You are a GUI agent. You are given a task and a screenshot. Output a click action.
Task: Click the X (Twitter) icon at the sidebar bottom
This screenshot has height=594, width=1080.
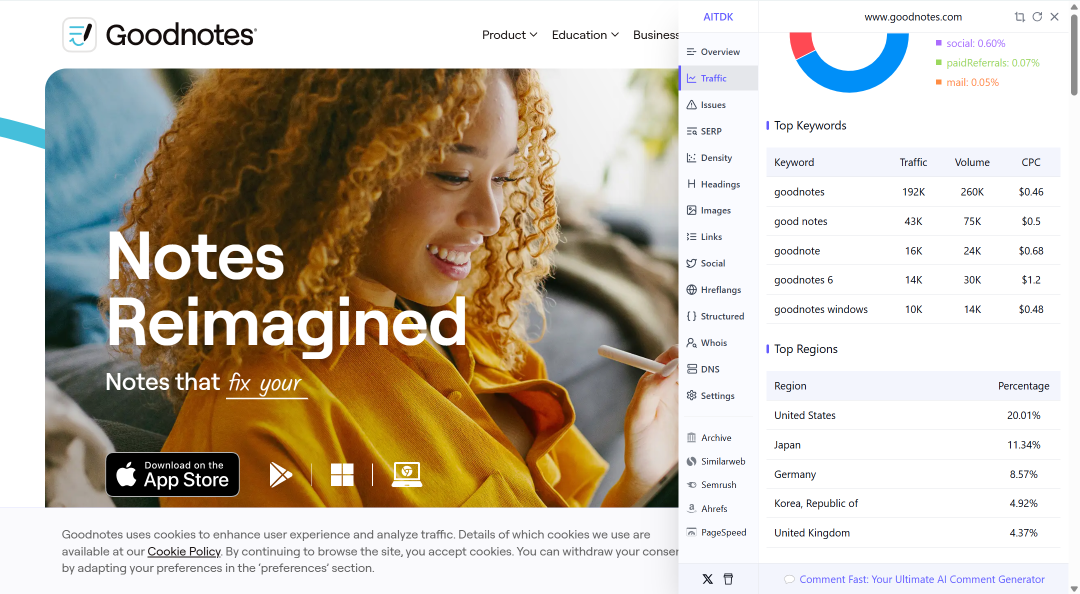[707, 580]
